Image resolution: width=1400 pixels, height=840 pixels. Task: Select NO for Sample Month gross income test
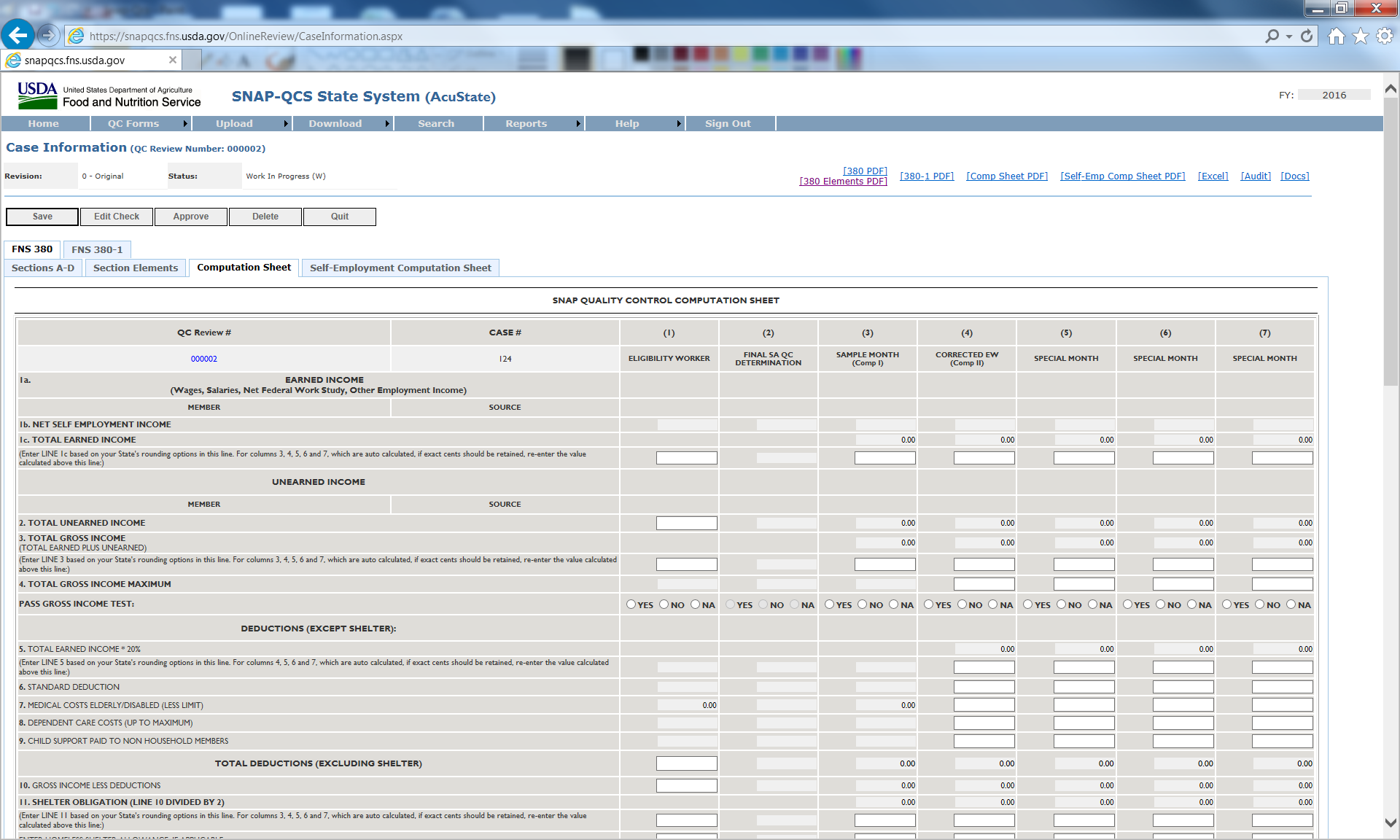click(x=863, y=604)
